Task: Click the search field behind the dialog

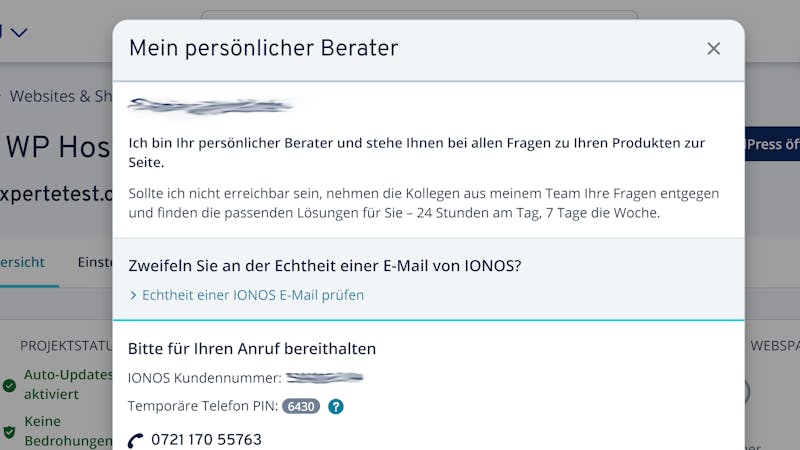Action: click(419, 15)
